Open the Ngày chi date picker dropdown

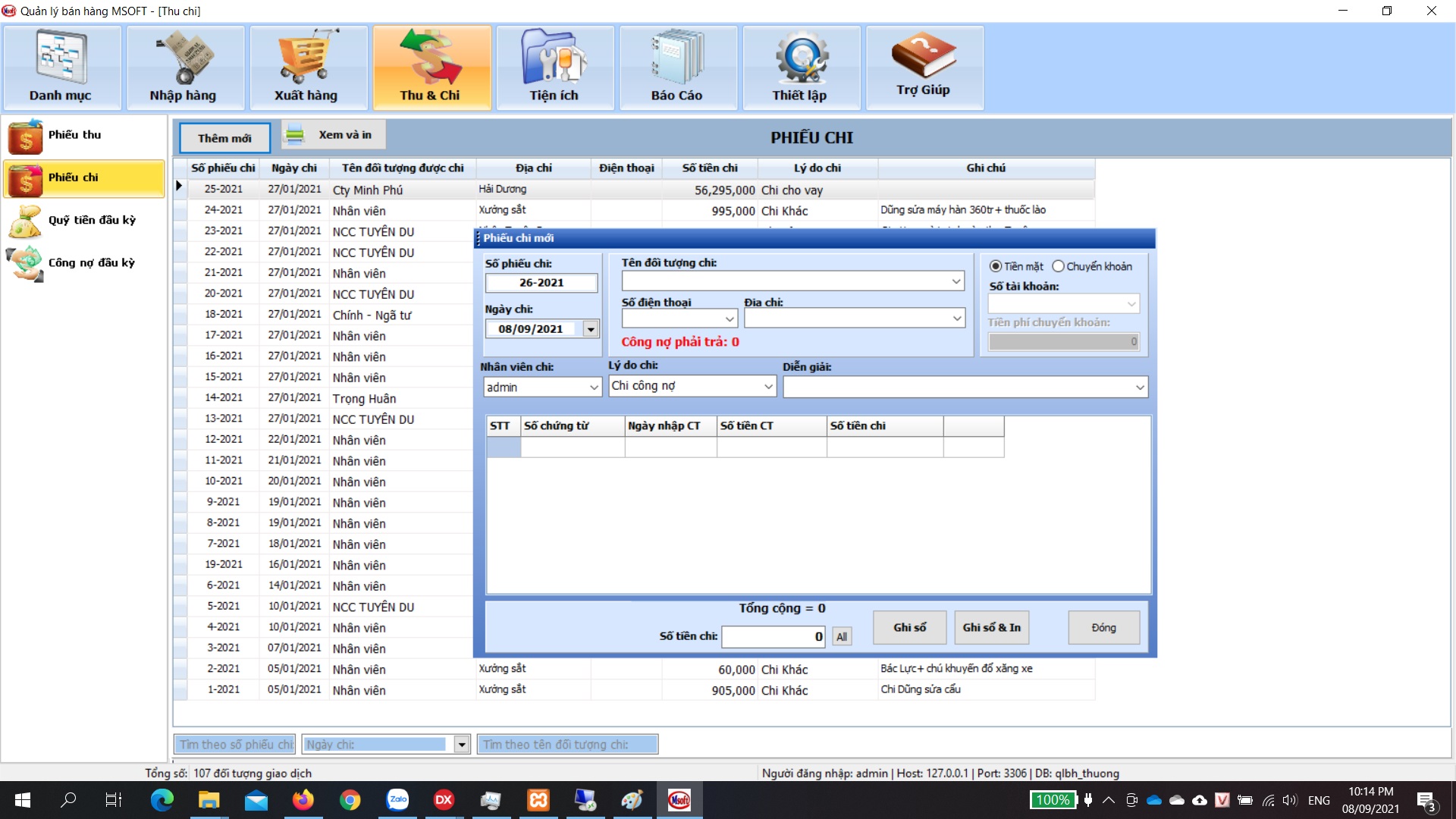pos(590,329)
